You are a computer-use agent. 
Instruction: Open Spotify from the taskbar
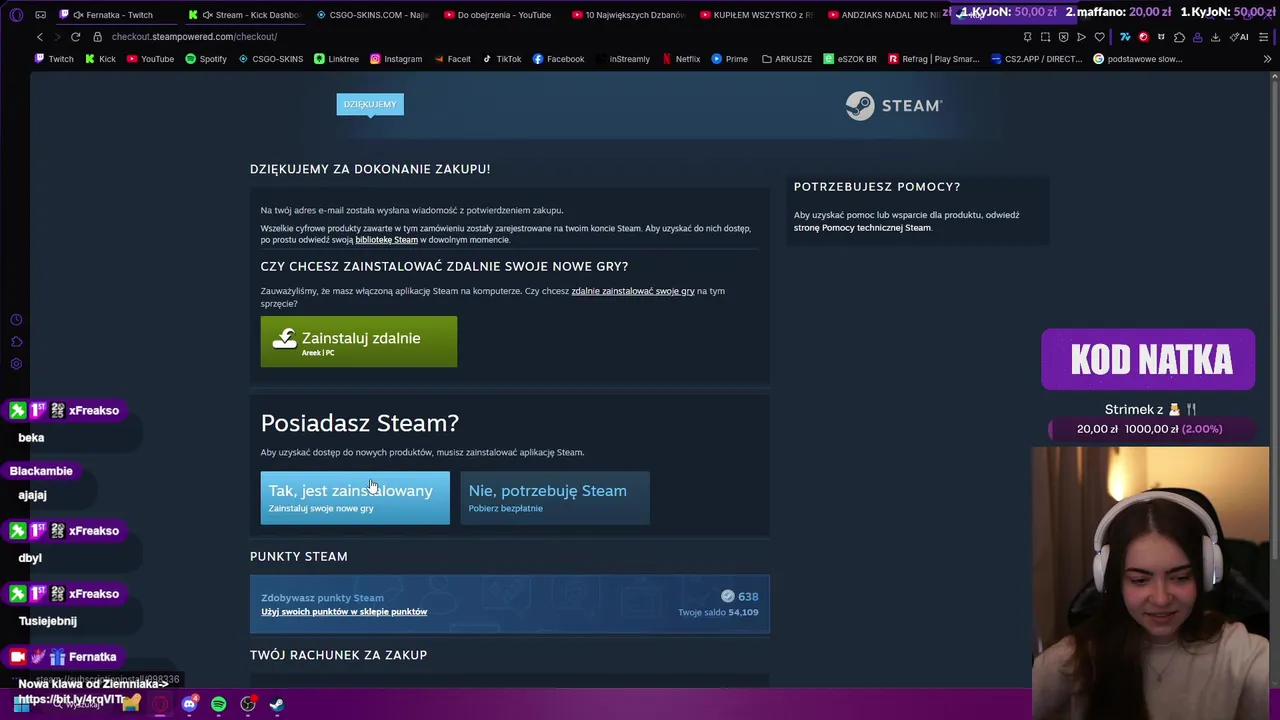point(218,704)
